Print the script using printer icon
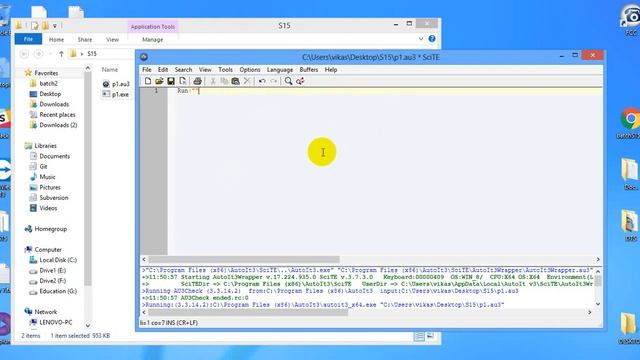The height and width of the screenshot is (360, 640). coord(198,81)
